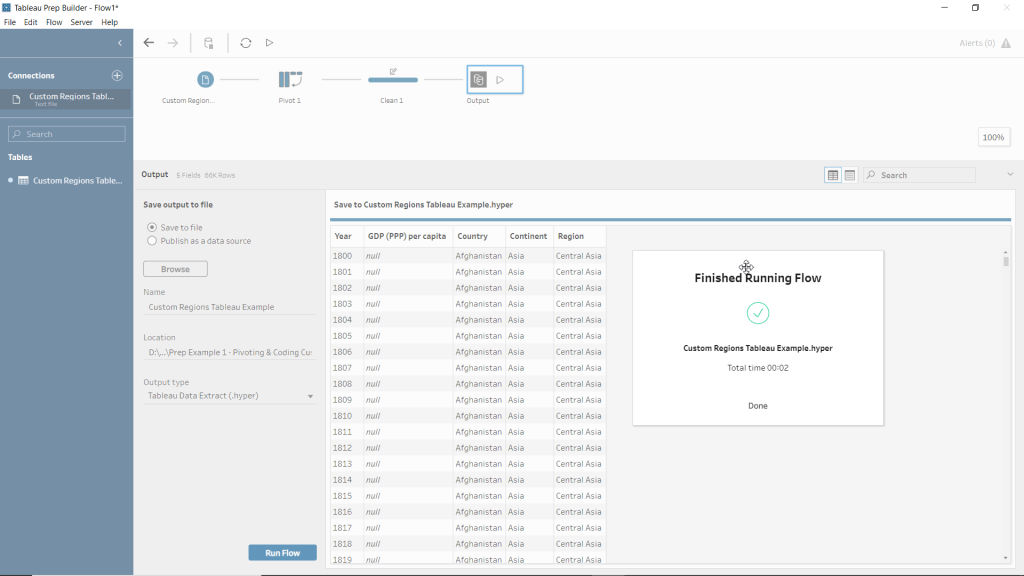The image size is (1024, 576).
Task: Select the Custom Regions input step icon
Action: coord(205,80)
